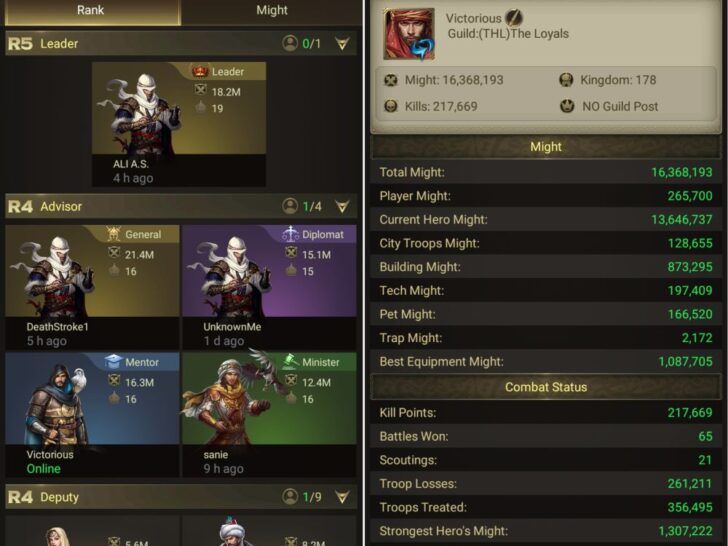Click the Minister gavel icon on sanie

coord(290,362)
